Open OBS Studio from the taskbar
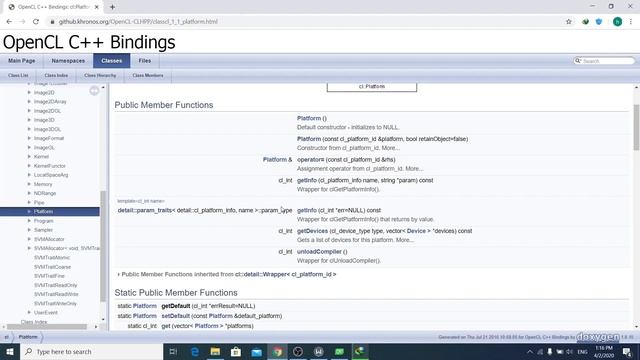This screenshot has height=360, width=640. pos(298,351)
